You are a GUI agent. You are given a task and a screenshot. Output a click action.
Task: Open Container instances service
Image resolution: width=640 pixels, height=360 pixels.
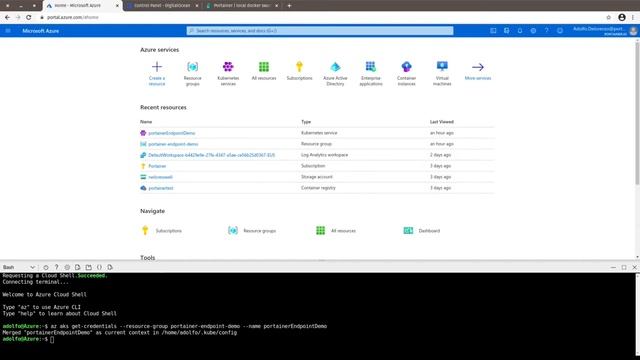[406, 73]
